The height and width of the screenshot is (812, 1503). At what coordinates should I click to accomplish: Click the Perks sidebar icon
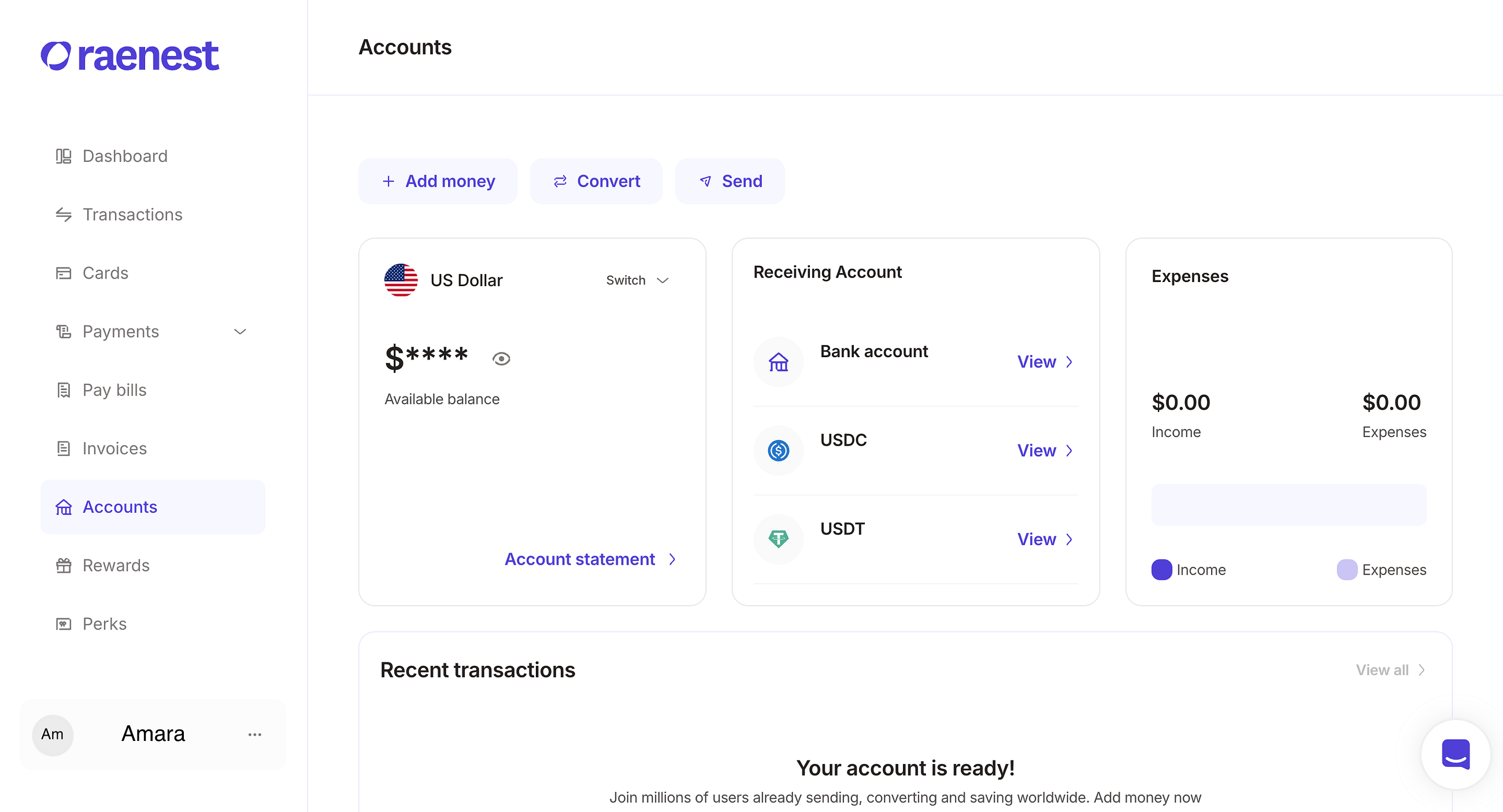[64, 624]
